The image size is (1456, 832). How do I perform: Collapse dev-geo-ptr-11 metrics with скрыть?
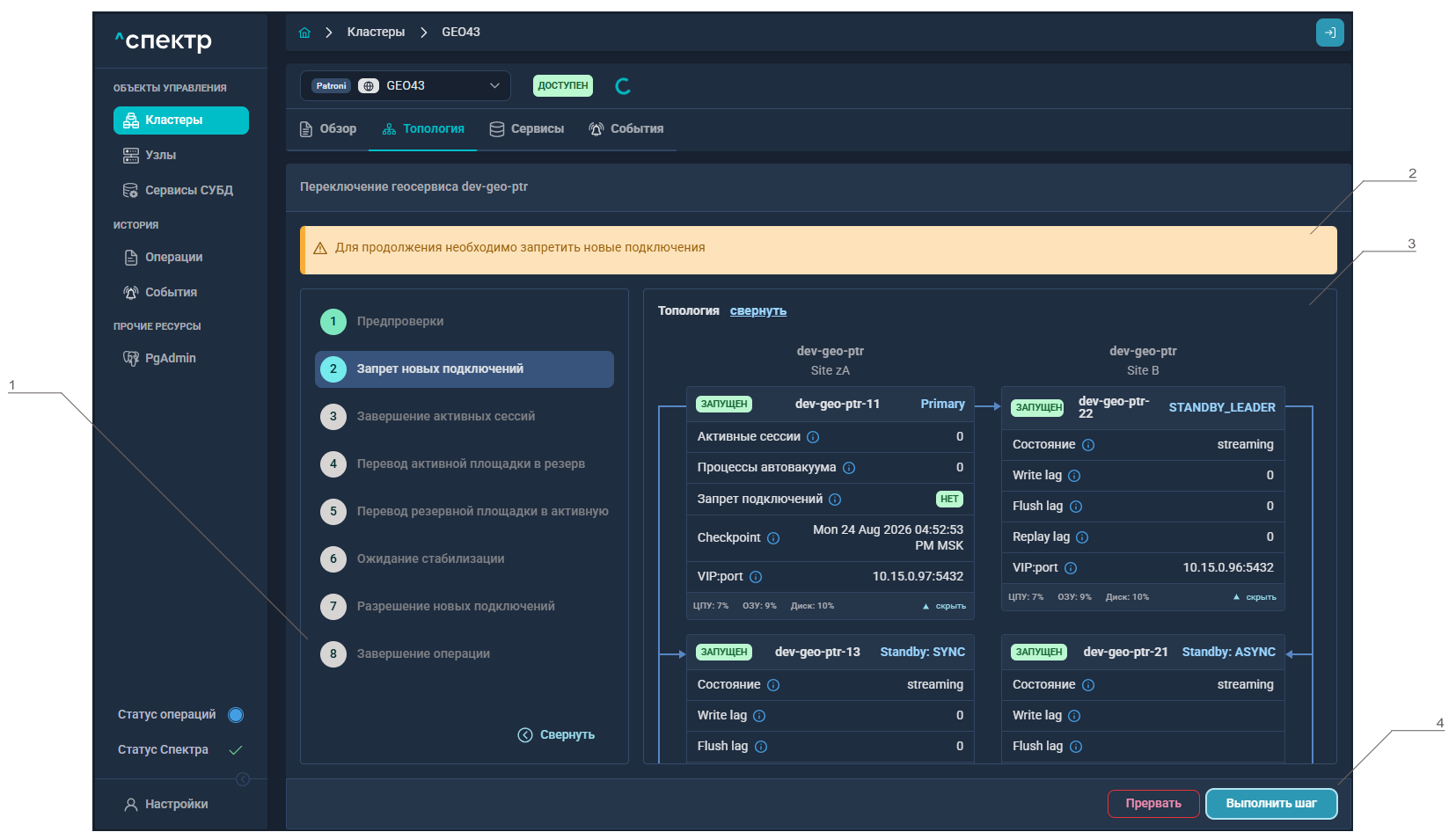[x=944, y=606]
